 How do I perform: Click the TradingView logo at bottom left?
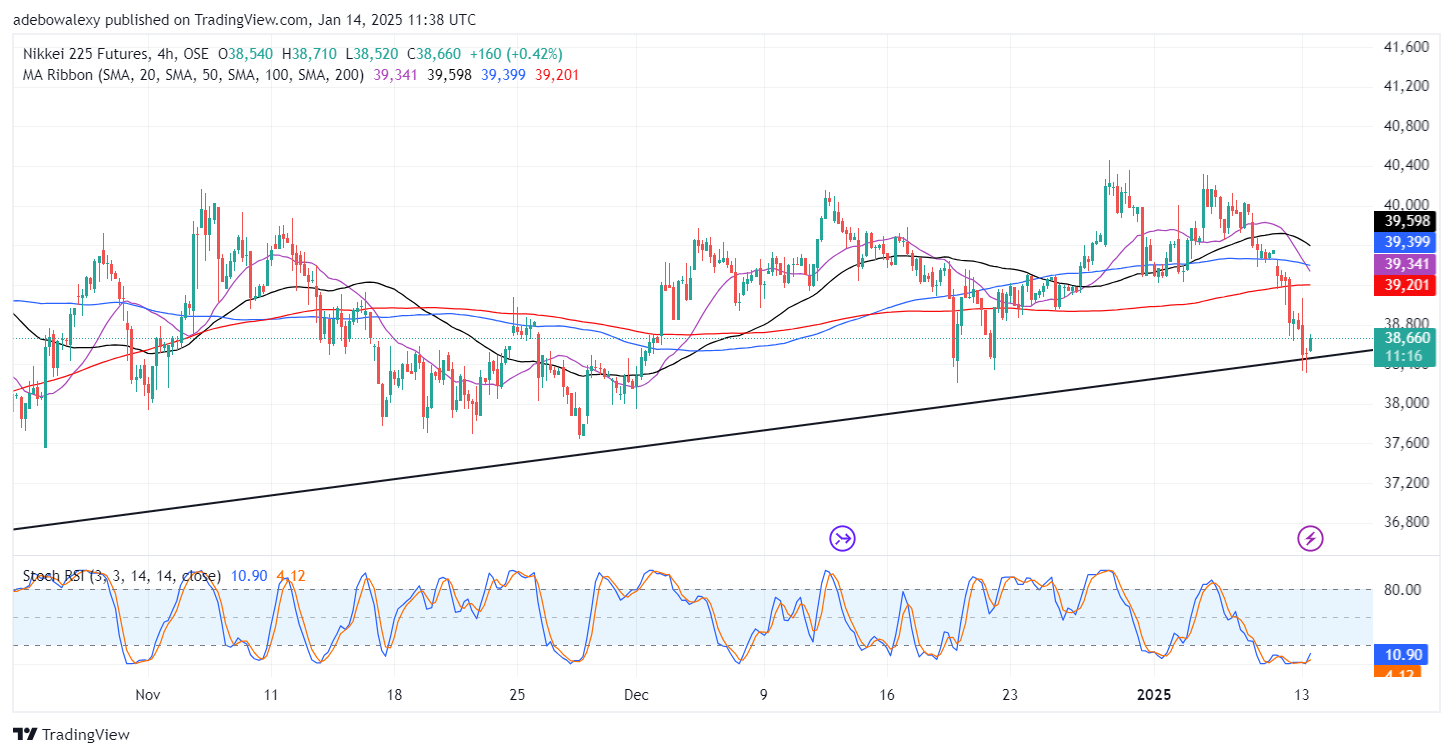point(72,734)
